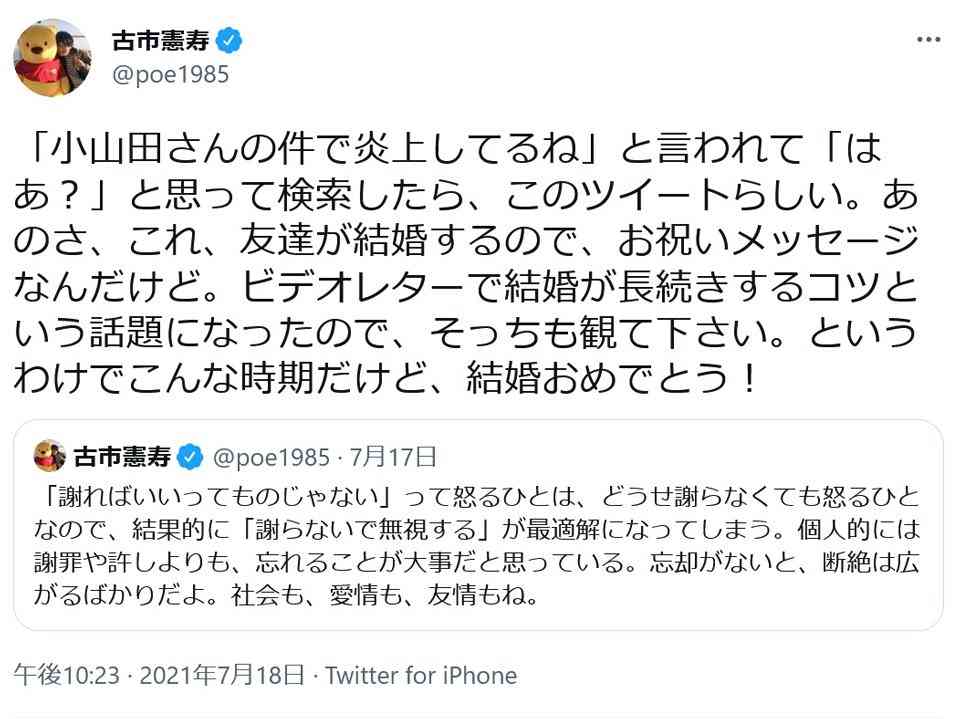Open the @poe1985 handle below the top name
The height and width of the screenshot is (719, 960).
pos(170,76)
